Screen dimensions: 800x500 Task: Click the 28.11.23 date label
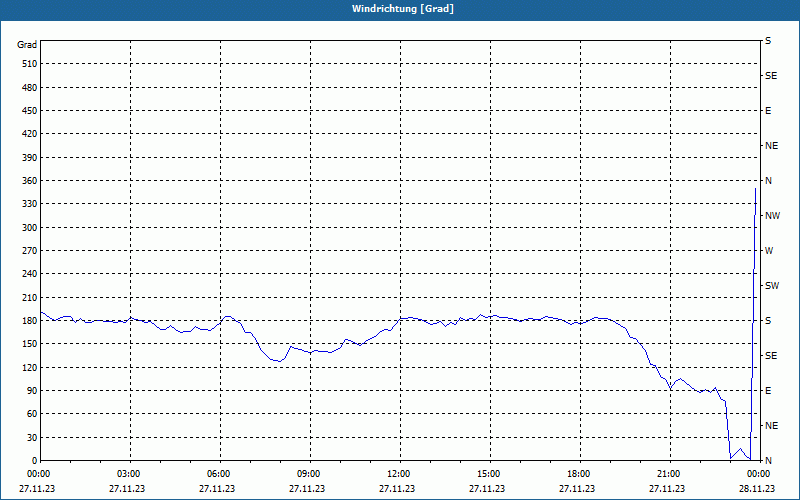point(757,489)
